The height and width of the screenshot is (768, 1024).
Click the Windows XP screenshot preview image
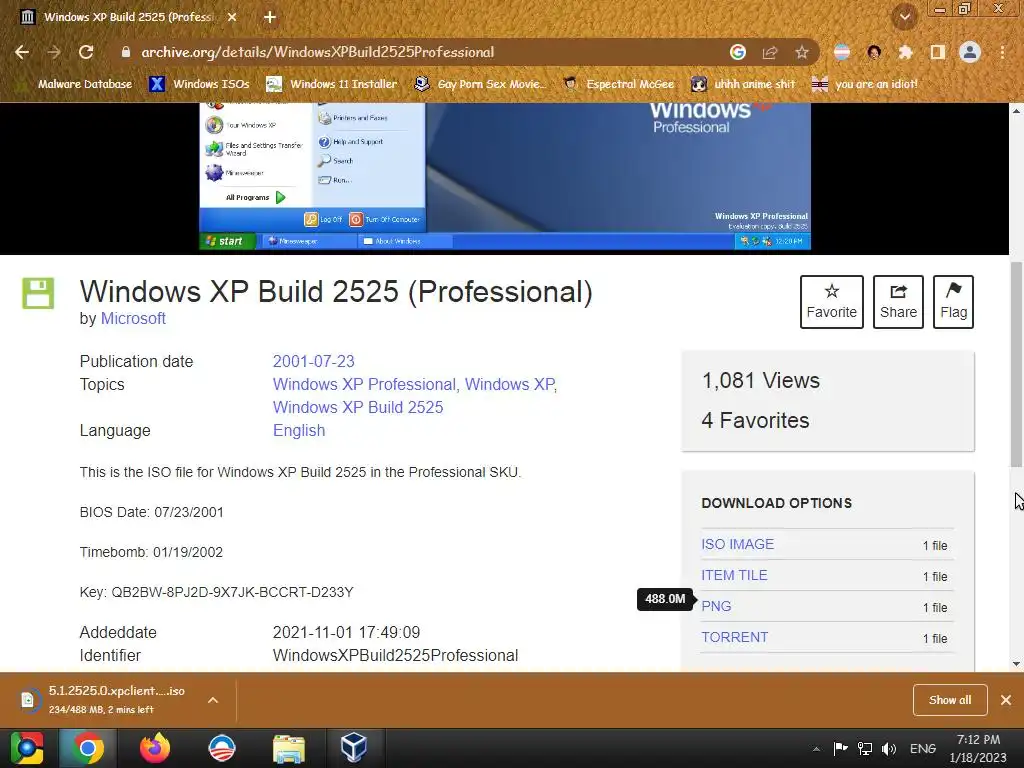[x=505, y=176]
